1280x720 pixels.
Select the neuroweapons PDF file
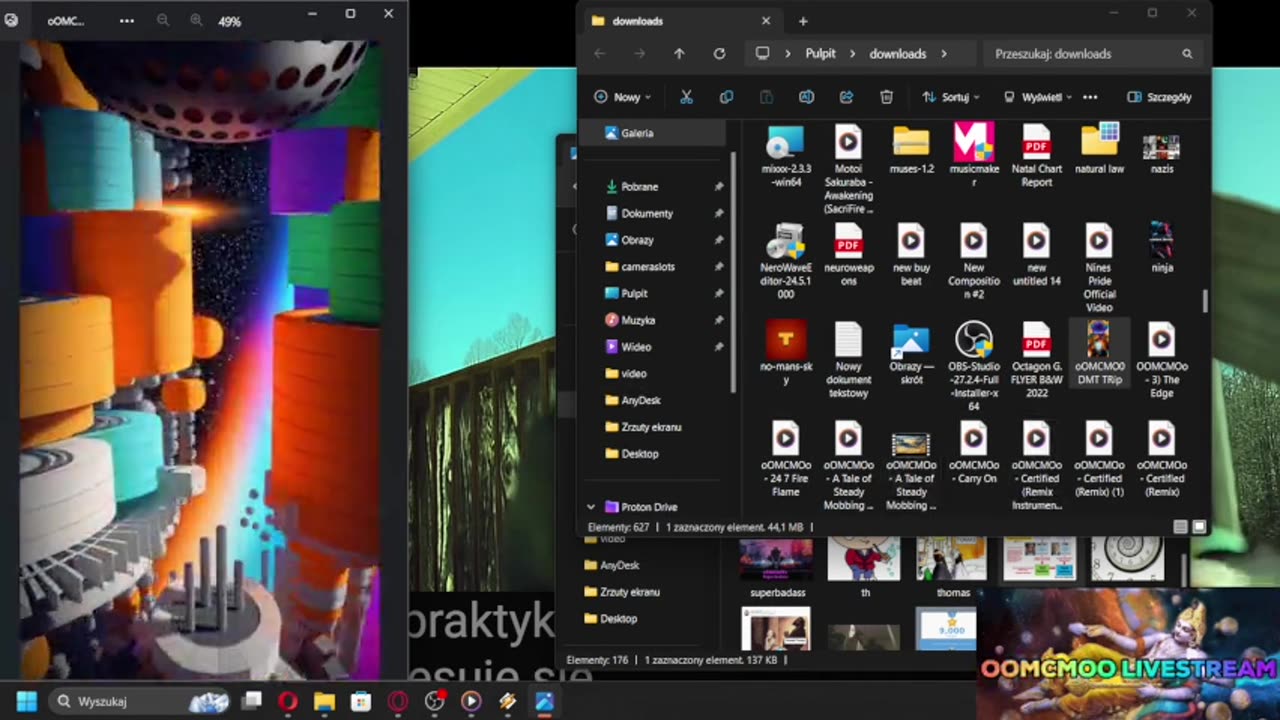[848, 255]
